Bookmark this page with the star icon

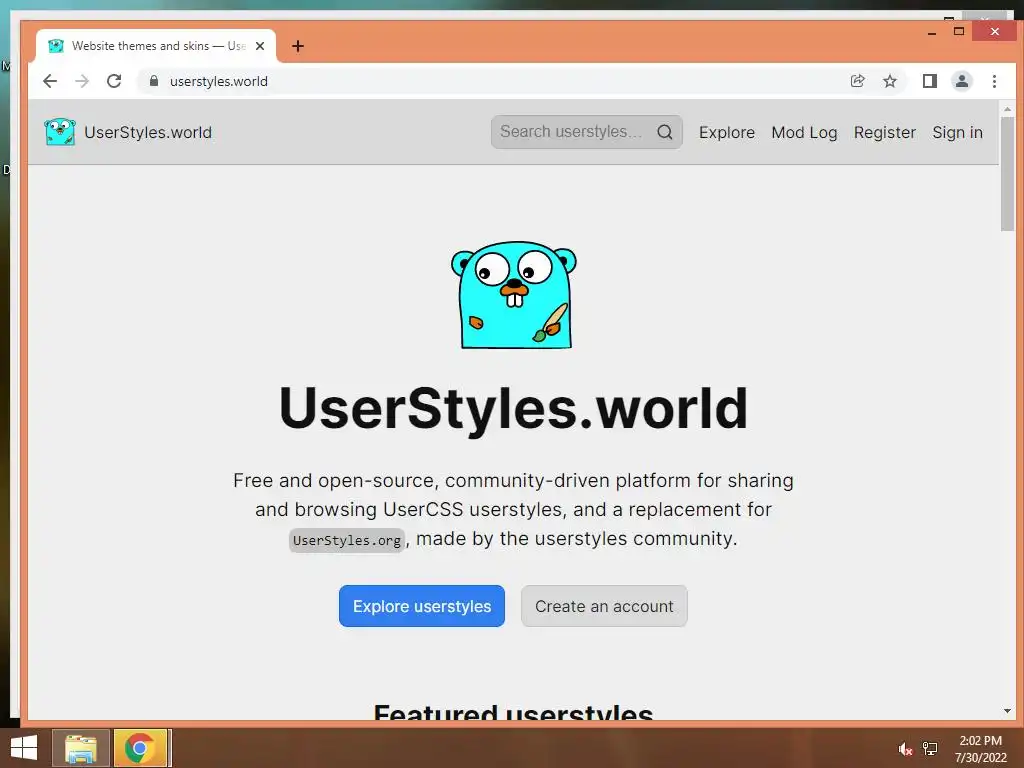point(889,81)
